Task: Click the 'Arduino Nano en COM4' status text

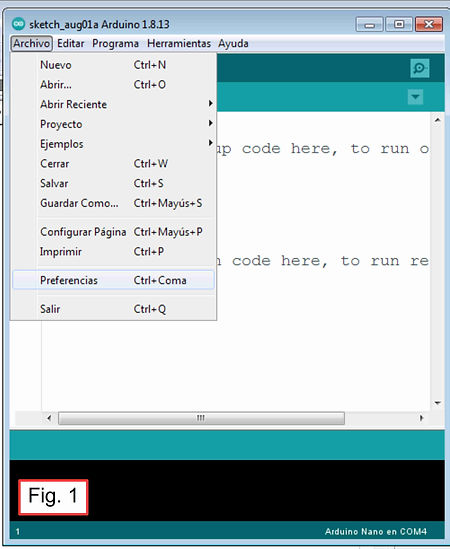Action: pos(376,531)
